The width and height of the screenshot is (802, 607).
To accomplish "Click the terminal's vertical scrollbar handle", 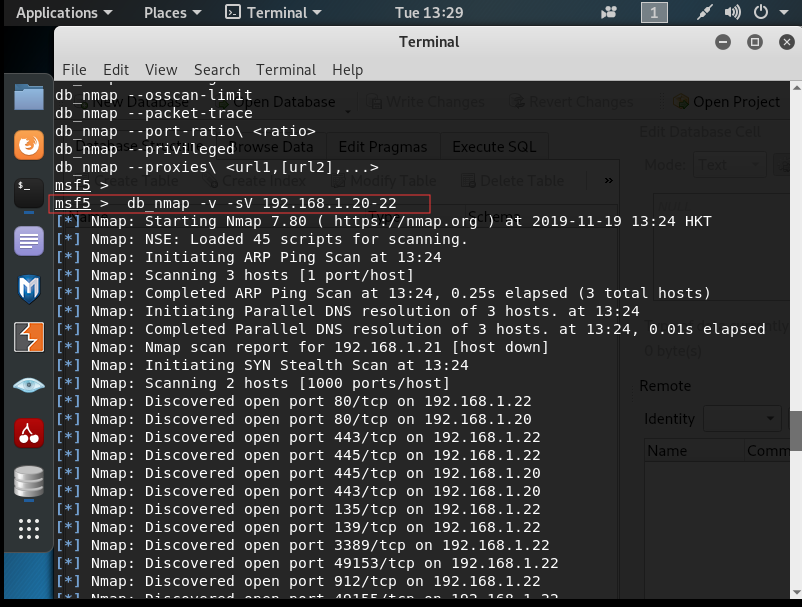I will coord(796,430).
